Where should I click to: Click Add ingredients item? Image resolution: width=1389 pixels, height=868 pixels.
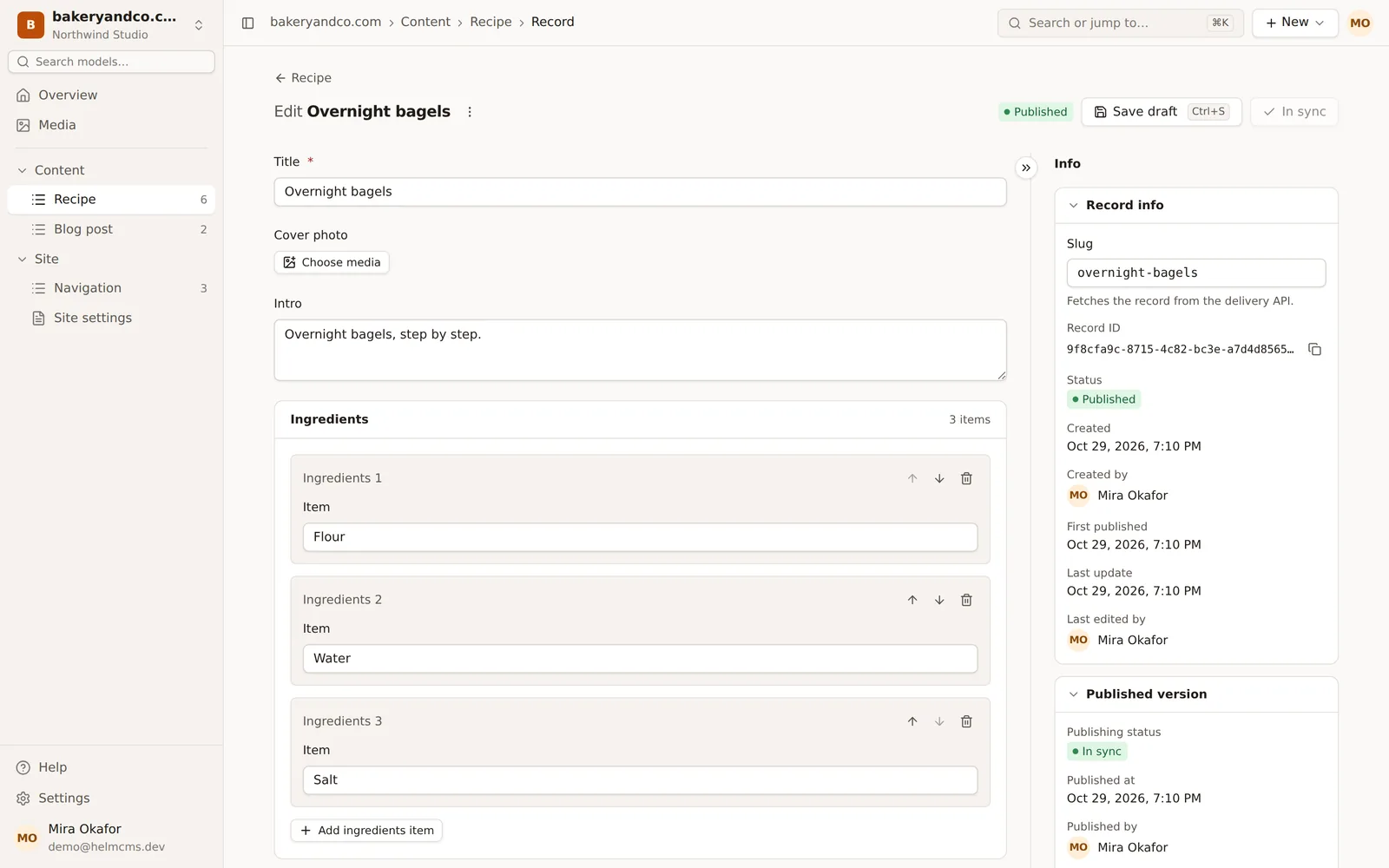(x=366, y=831)
